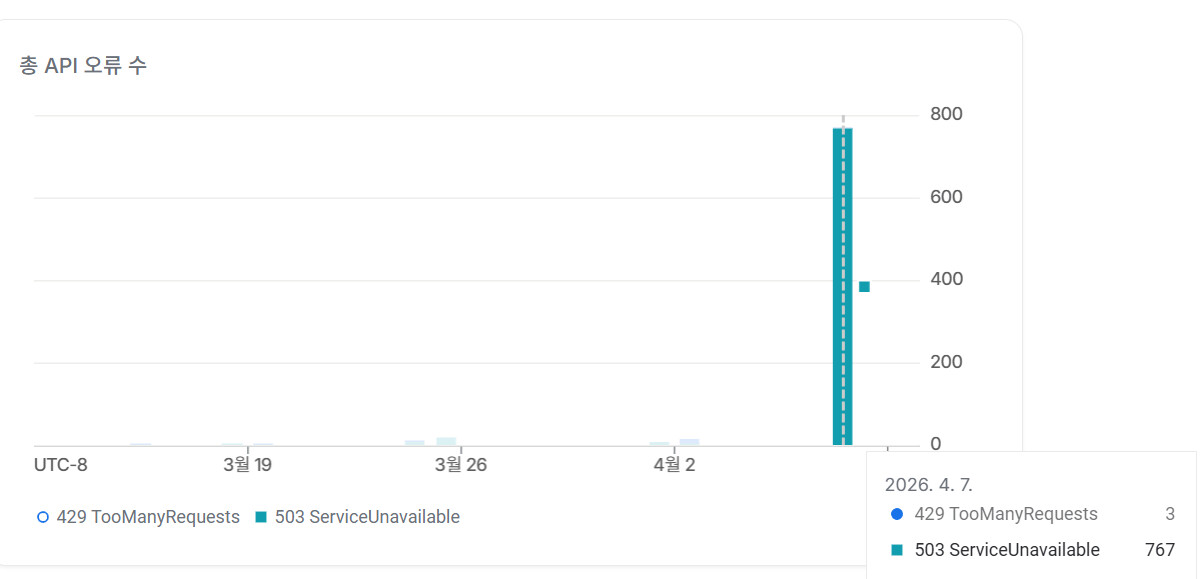Select the tall 503 ServiceUnavailable bar
Viewport: 1204px width, 579px height.
(843, 286)
